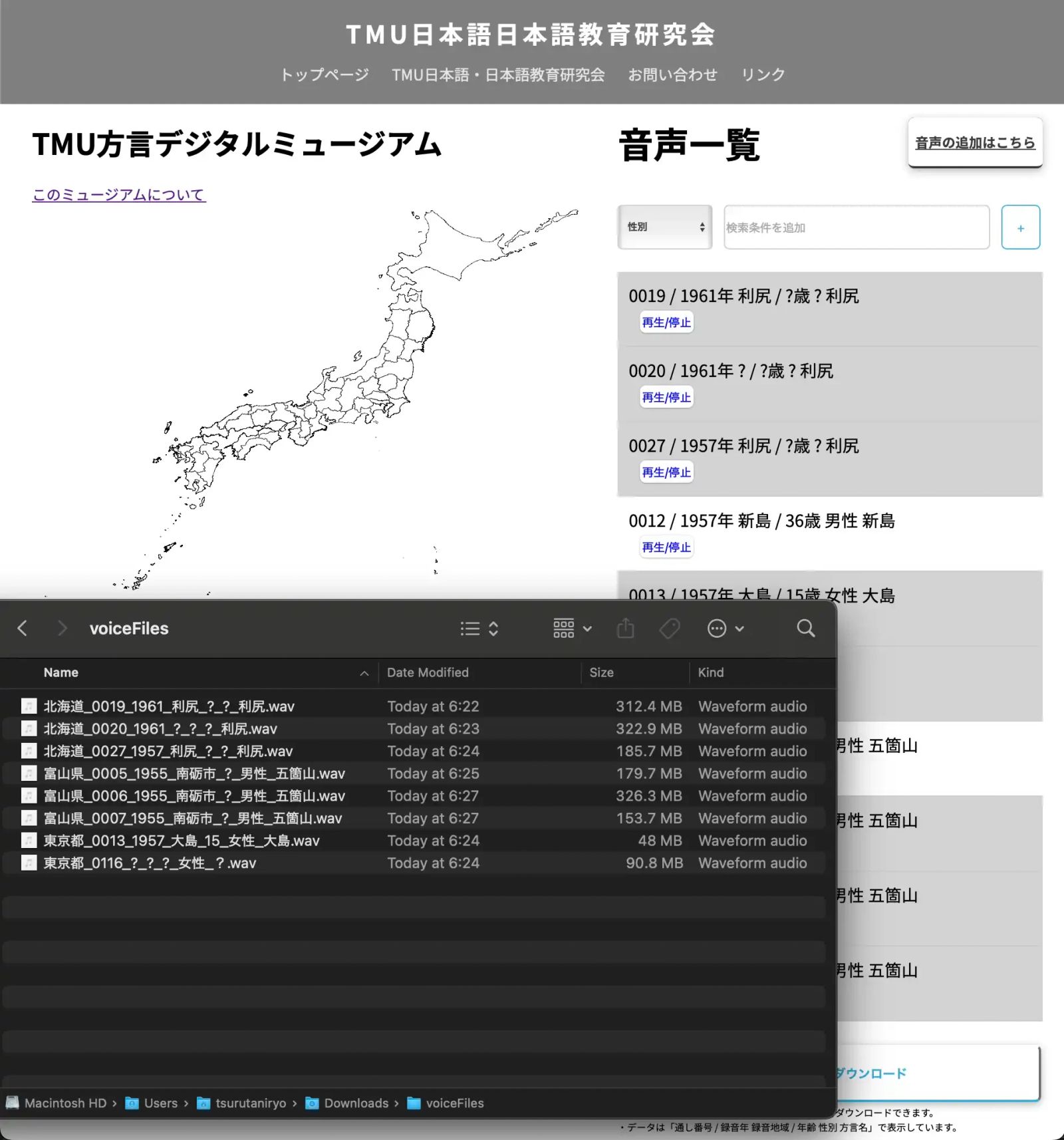Click Macintosh HD in the path bar
The image size is (1064, 1140).
(57, 1103)
